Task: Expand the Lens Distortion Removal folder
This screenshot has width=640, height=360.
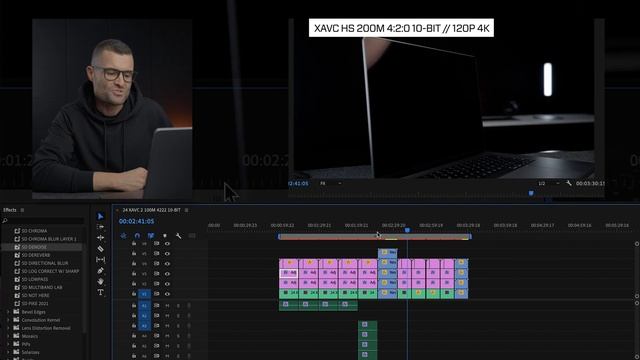Action: click(8, 328)
